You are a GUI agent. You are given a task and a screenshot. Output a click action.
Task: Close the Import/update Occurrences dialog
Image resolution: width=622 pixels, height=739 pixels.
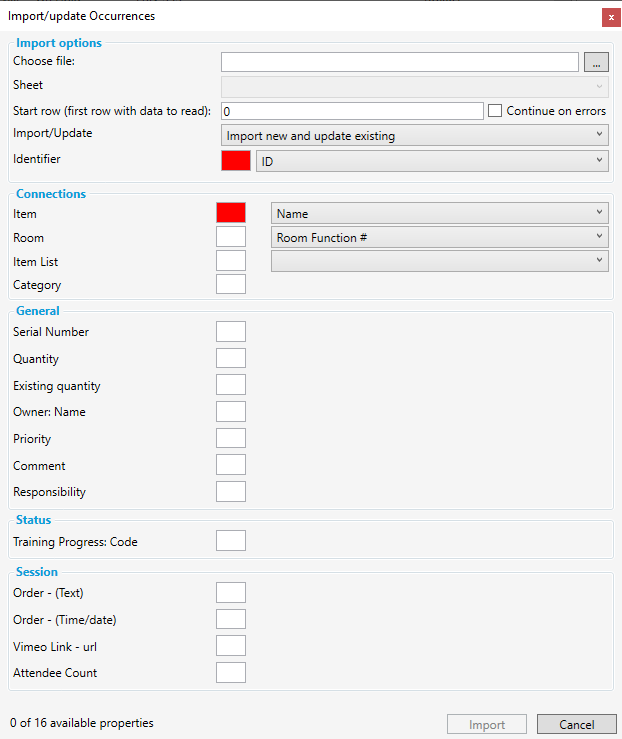pos(610,17)
